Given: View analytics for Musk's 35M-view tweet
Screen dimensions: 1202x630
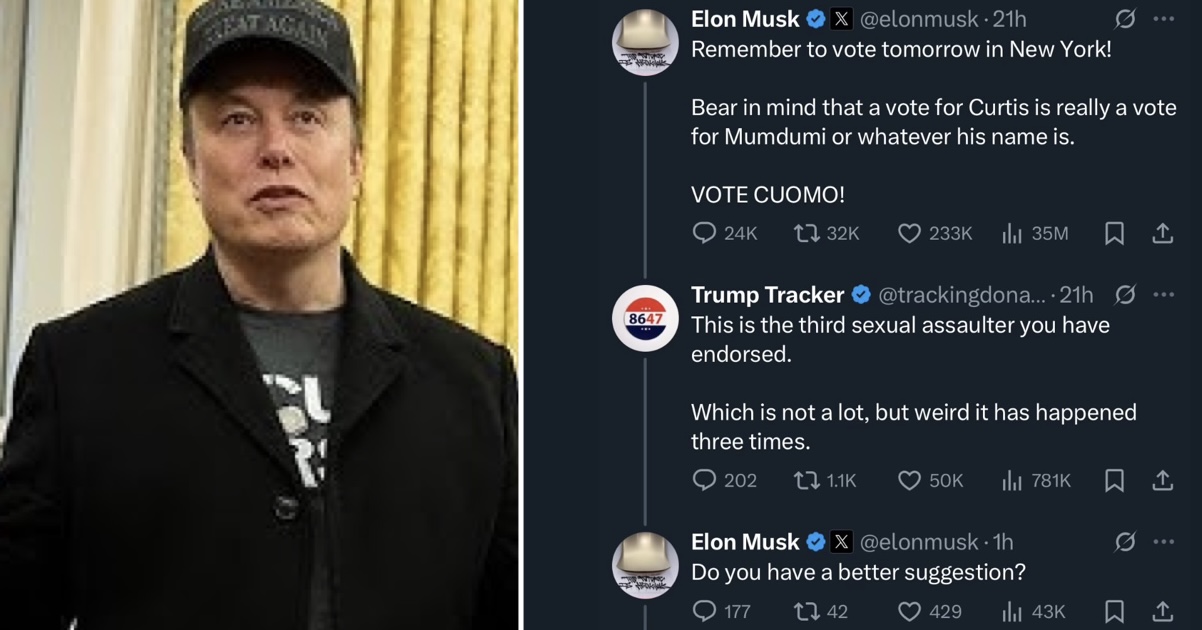Looking at the screenshot, I should [1011, 233].
